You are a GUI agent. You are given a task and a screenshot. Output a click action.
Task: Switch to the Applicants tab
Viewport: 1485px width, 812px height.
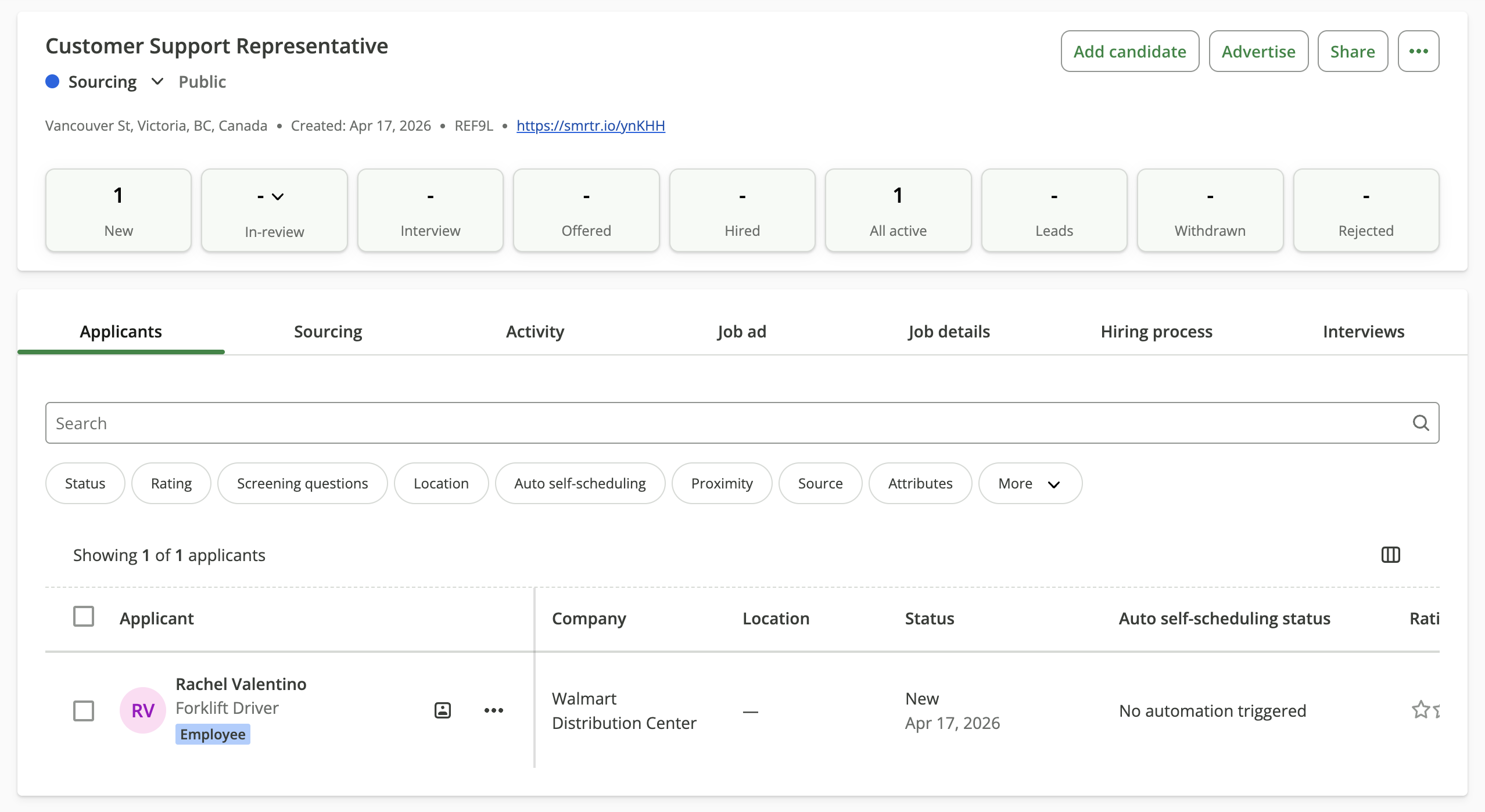click(121, 332)
